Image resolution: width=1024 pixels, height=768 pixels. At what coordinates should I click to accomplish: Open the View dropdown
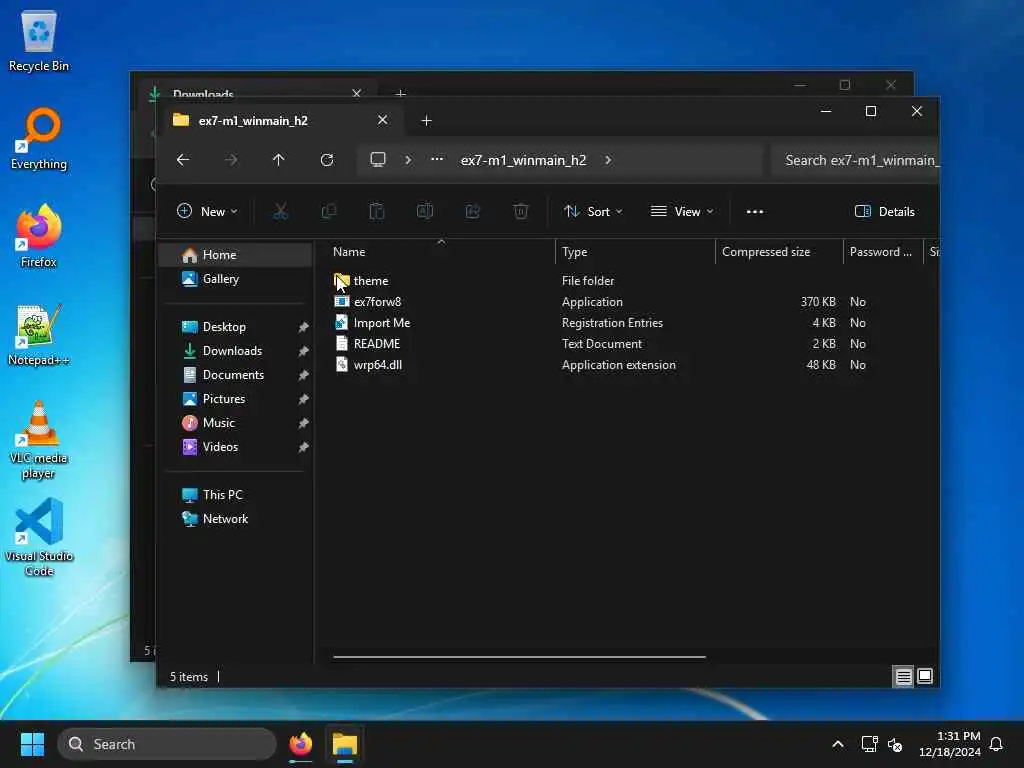click(x=682, y=212)
